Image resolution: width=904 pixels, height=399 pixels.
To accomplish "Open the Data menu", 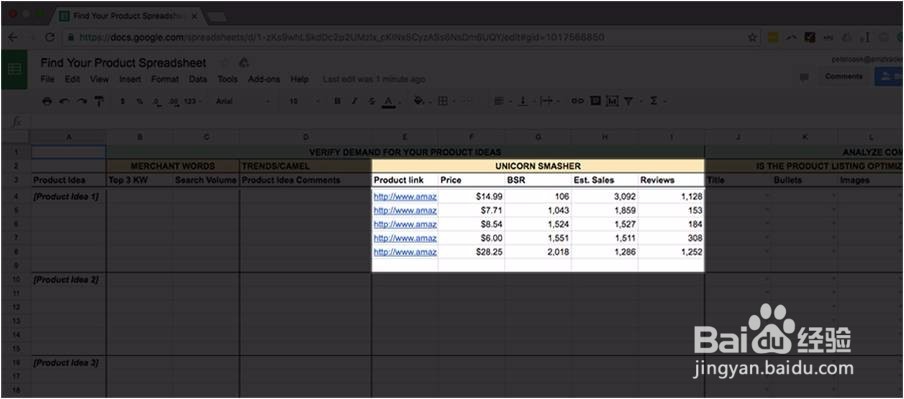I will click(198, 80).
